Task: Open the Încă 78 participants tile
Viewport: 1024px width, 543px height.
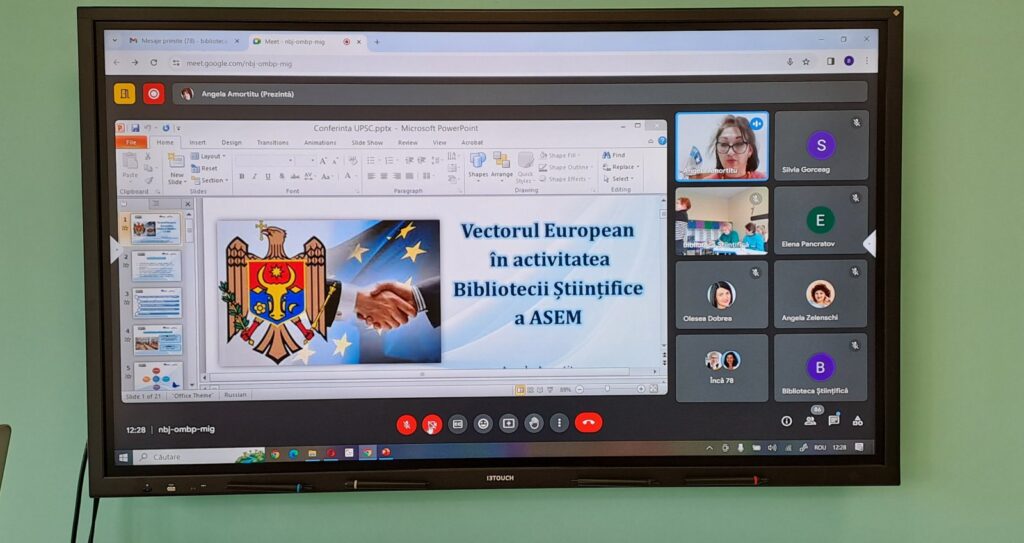Action: (x=721, y=368)
